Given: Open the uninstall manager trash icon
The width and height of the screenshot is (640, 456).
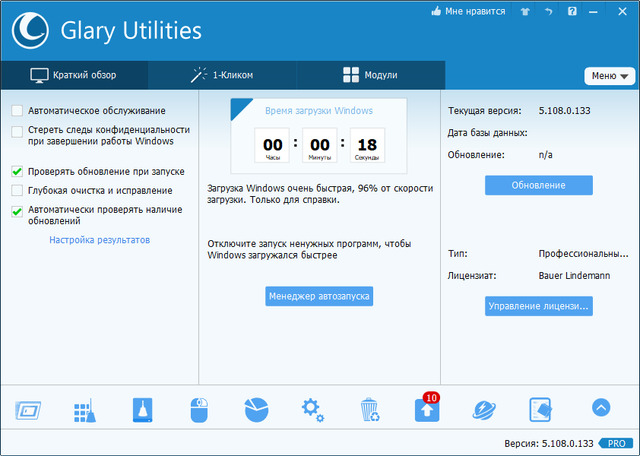Looking at the screenshot, I should pos(370,410).
